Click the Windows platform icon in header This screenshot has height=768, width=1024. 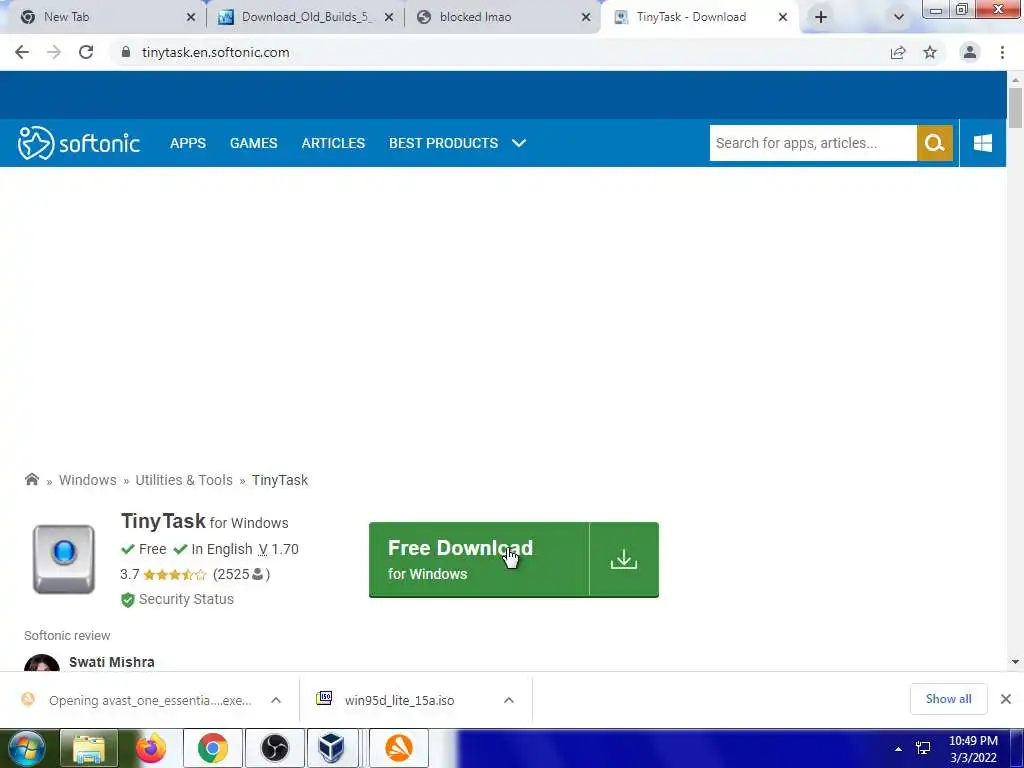983,143
